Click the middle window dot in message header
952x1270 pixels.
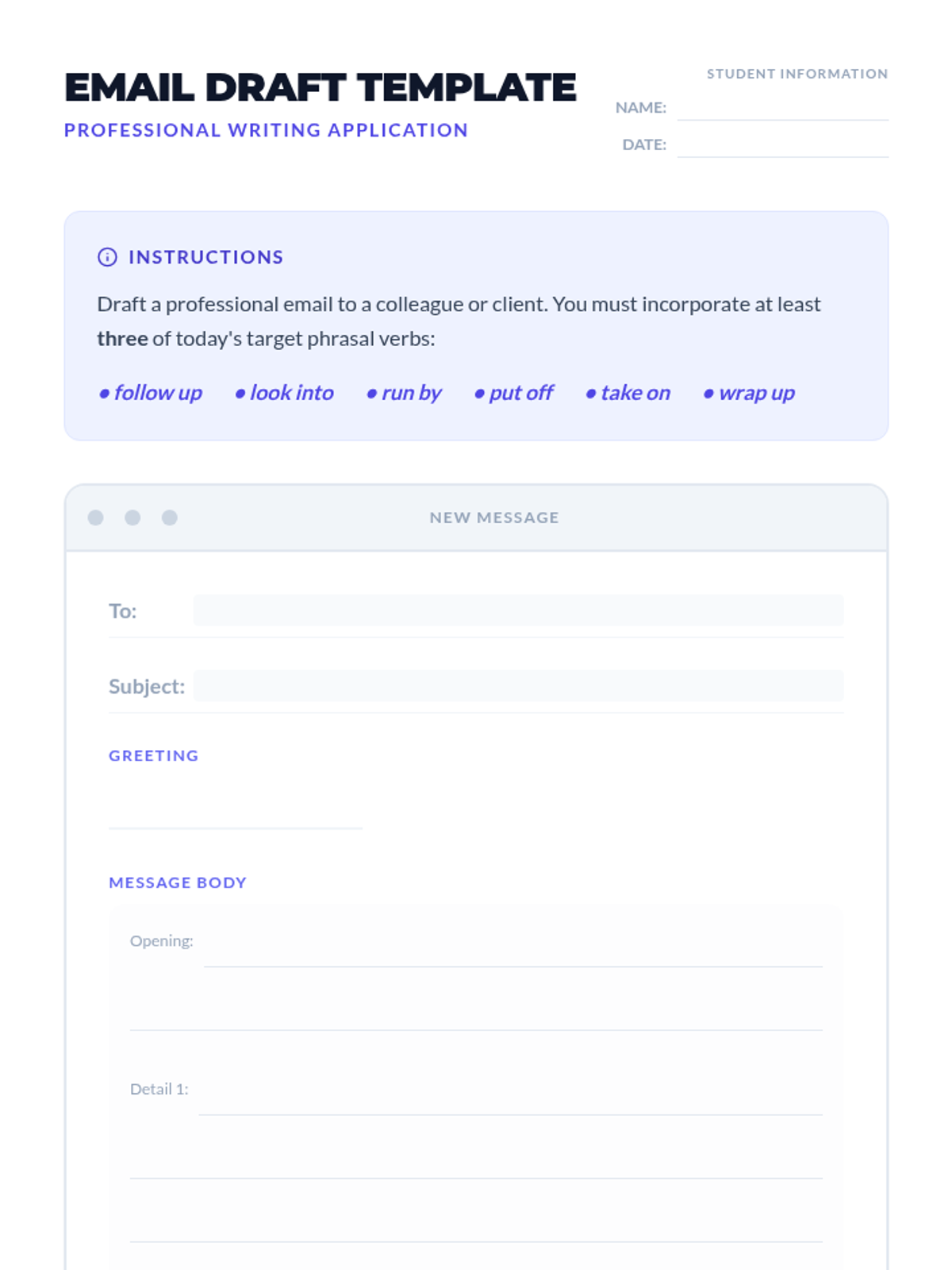click(x=132, y=518)
